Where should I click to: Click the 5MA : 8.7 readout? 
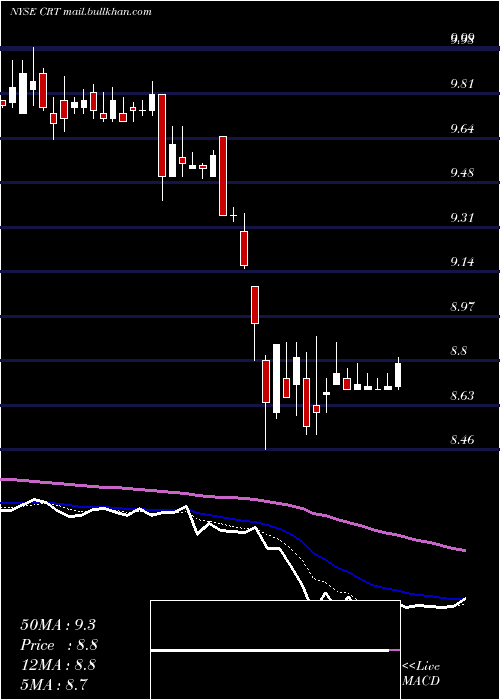pos(54,684)
